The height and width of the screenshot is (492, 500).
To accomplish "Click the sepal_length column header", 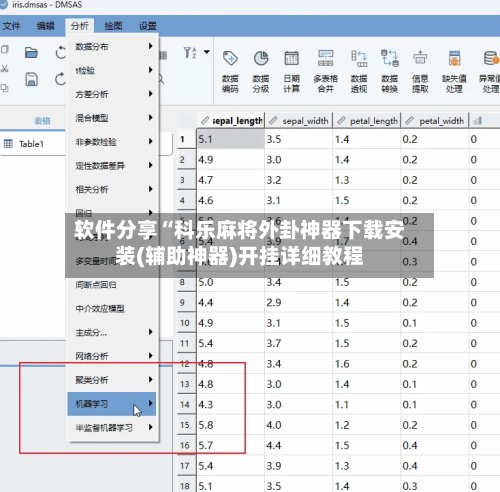I will click(x=231, y=121).
